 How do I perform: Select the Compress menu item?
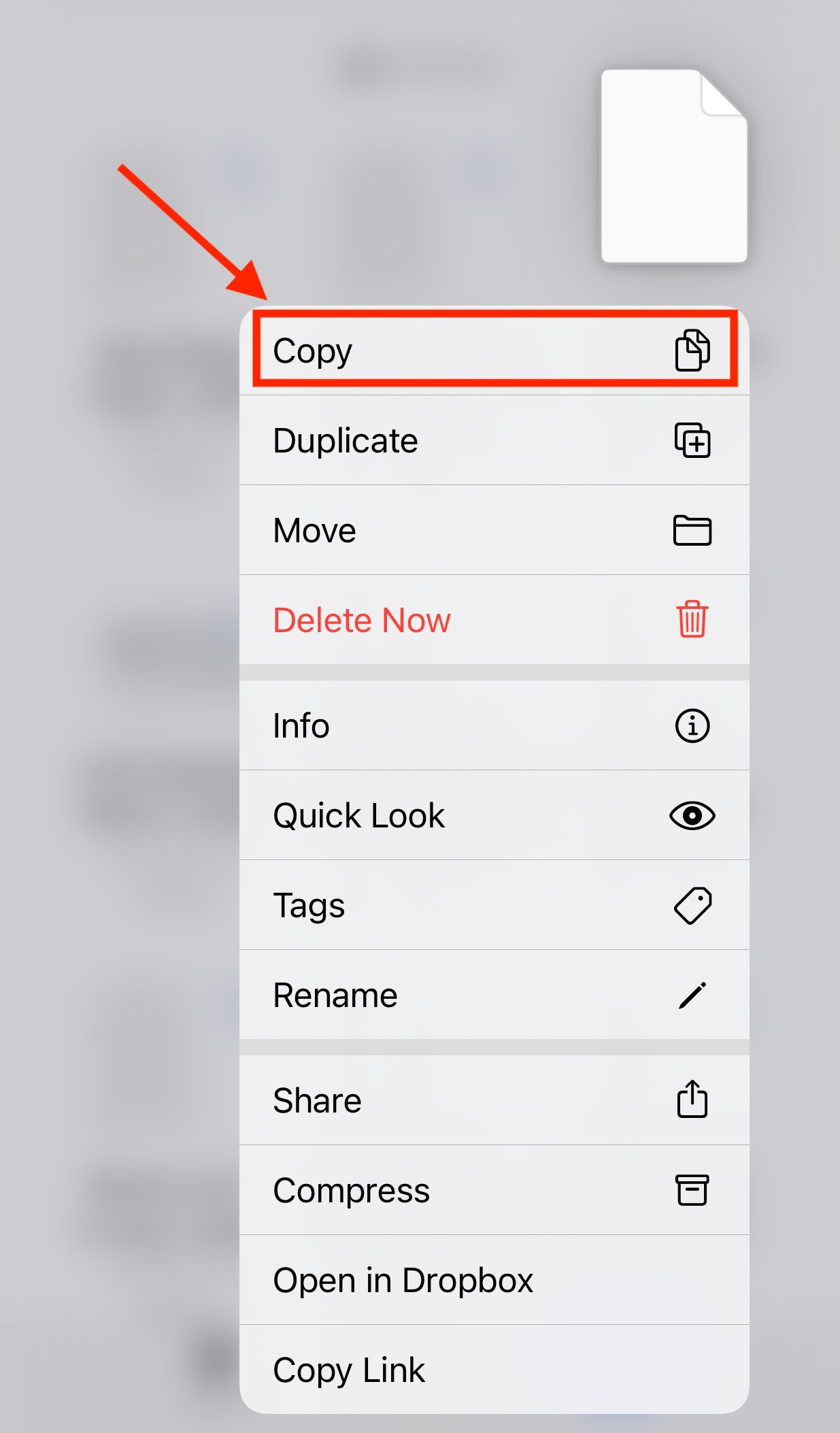tap(494, 1190)
